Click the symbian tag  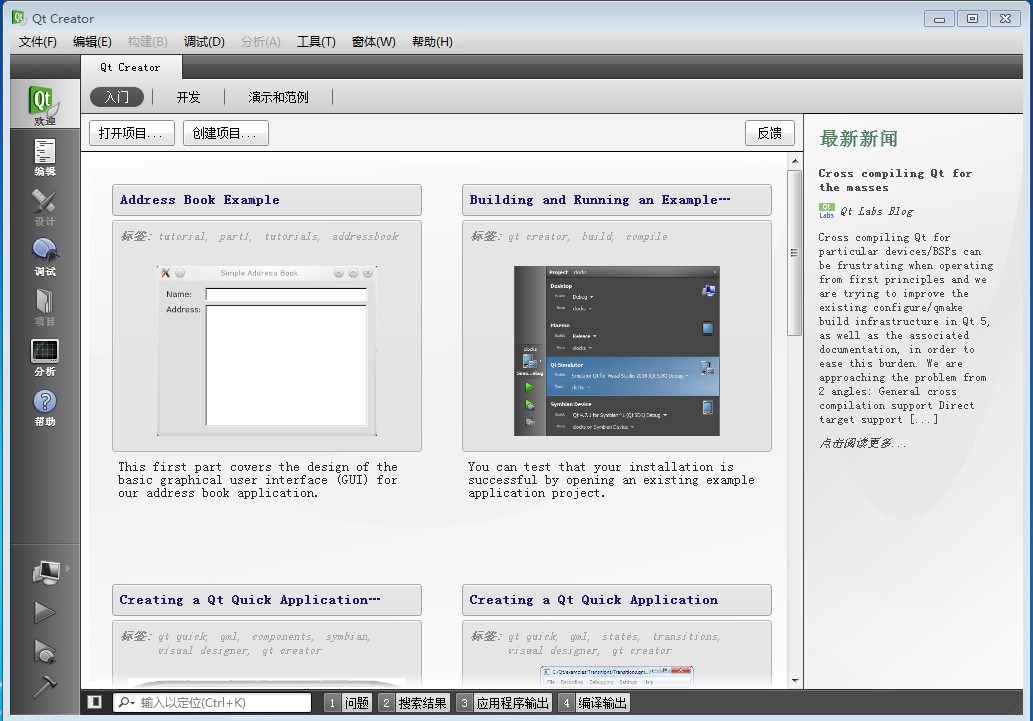tap(347, 636)
